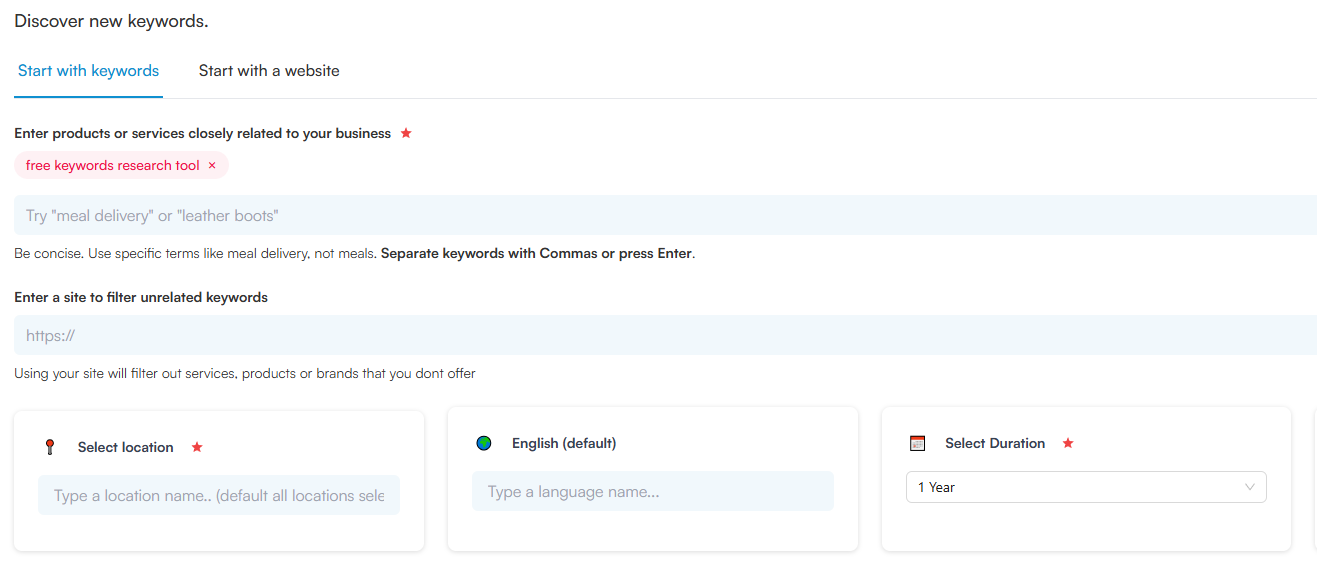Click the calendar icon beside Select Duration
This screenshot has height=574, width=1317.
click(918, 443)
